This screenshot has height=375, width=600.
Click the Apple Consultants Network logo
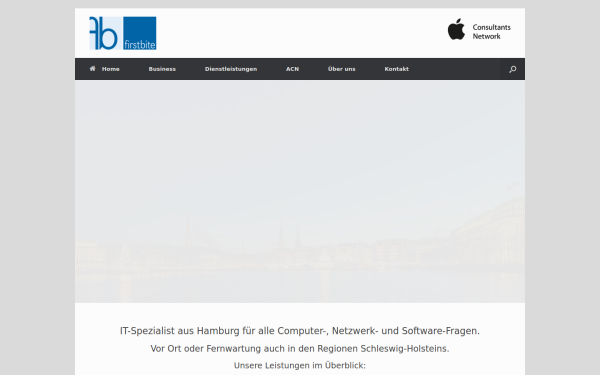coord(479,29)
